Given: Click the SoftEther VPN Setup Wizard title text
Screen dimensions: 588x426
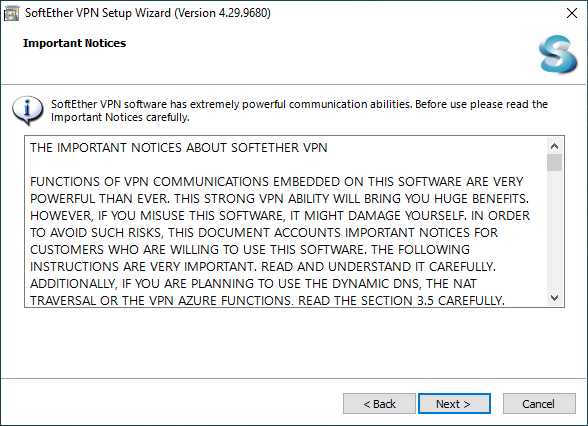Looking at the screenshot, I should (148, 13).
